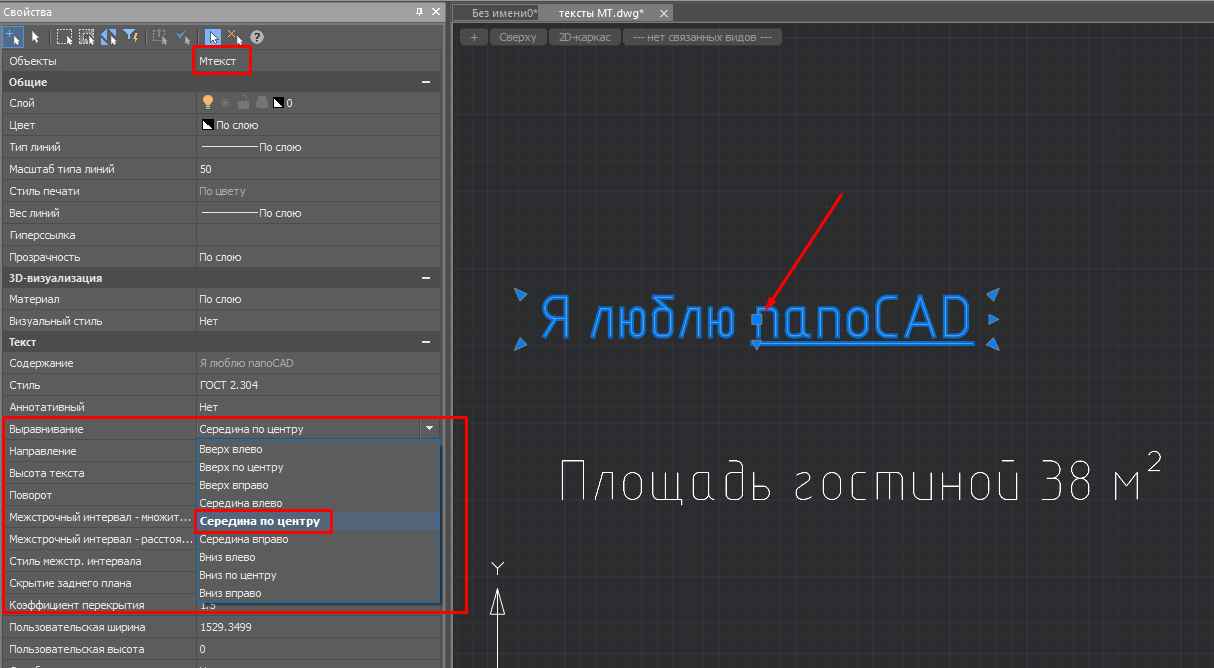This screenshot has width=1214, height=668.
Task: Click the plain arrow cursor icon left of the dashed-rectangle icon
Action: (36, 37)
